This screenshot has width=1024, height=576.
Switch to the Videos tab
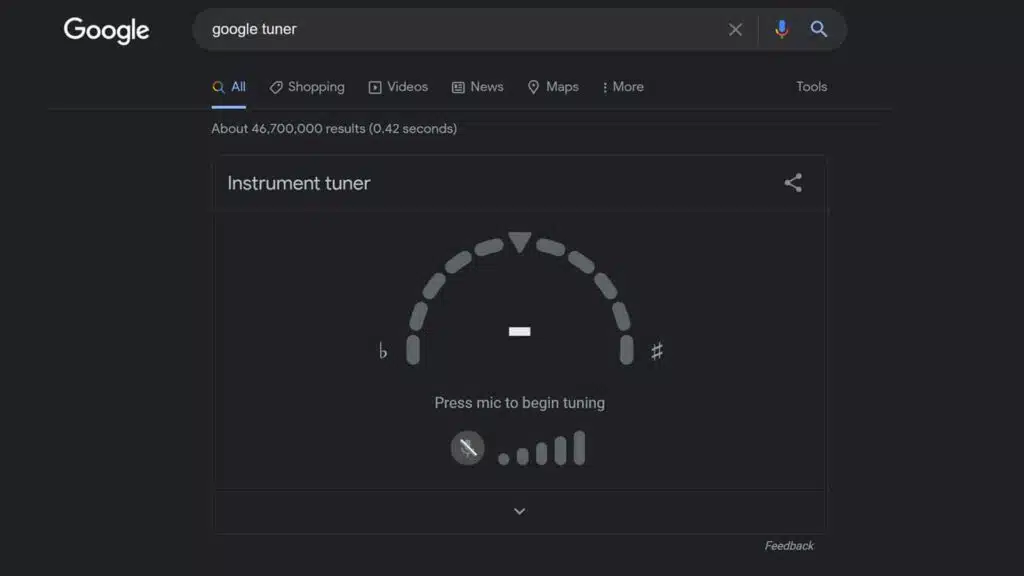(x=398, y=87)
